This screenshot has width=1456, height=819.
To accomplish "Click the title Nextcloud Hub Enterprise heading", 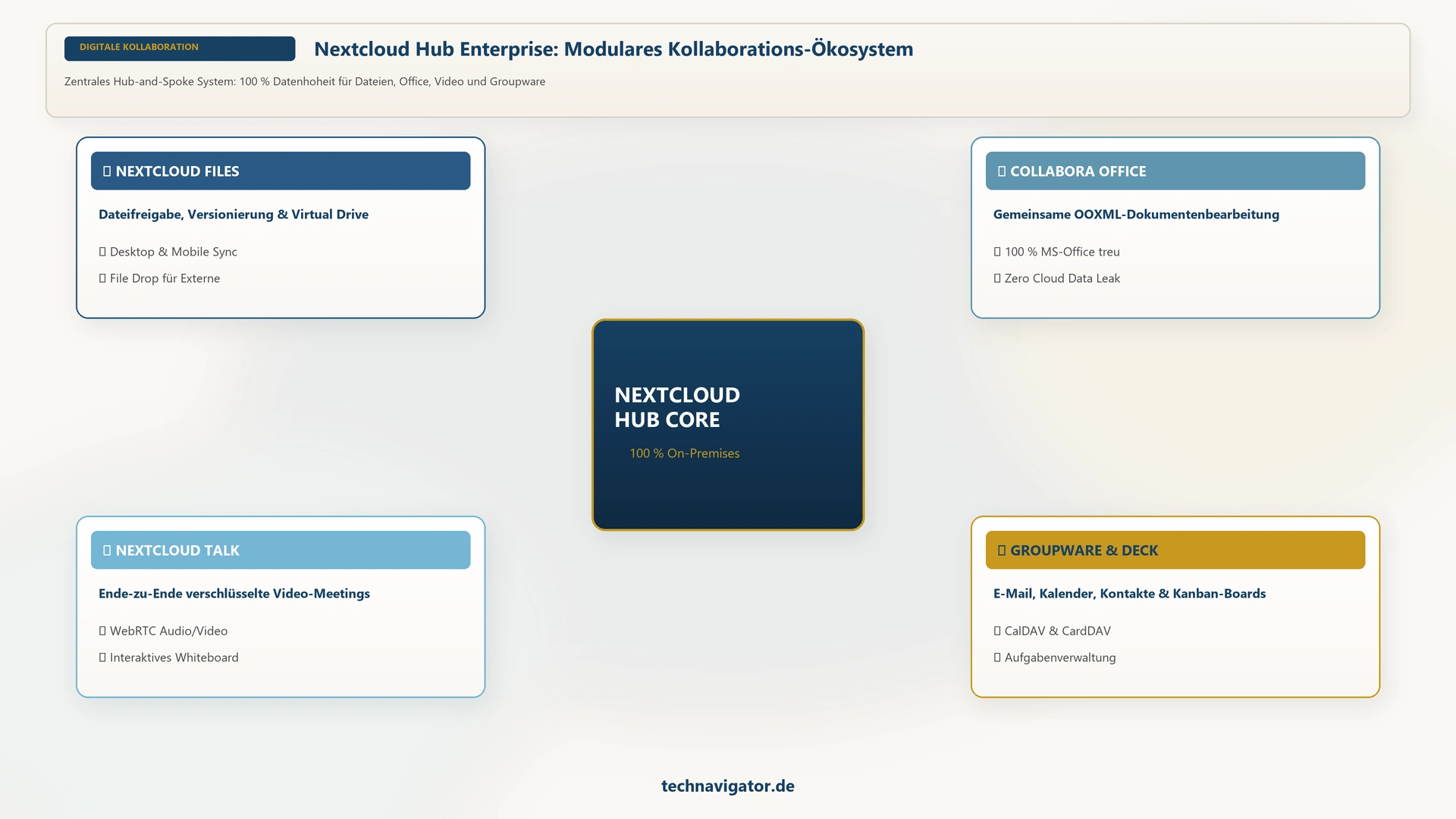I will tap(613, 49).
